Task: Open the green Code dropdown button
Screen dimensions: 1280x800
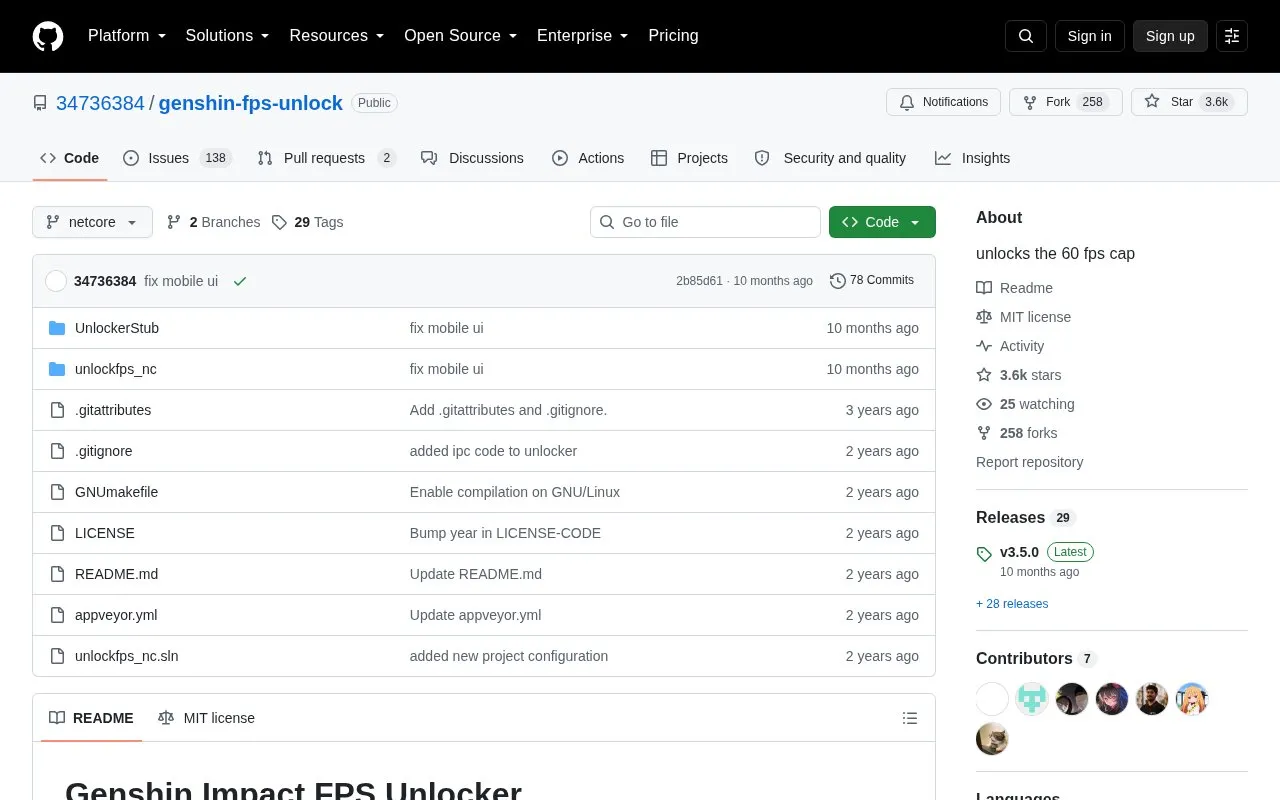Action: [x=882, y=222]
